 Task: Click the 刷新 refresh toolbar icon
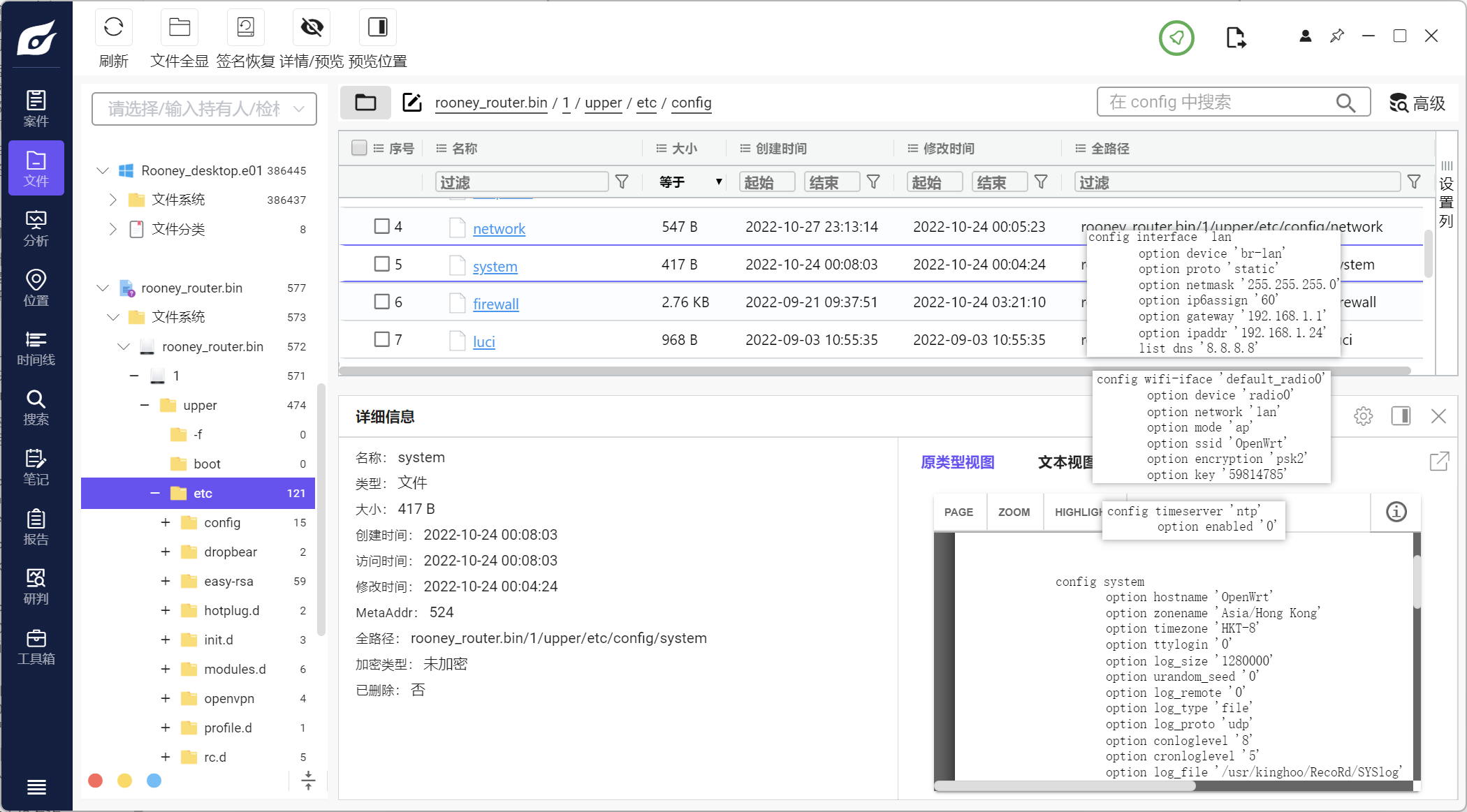pos(113,27)
